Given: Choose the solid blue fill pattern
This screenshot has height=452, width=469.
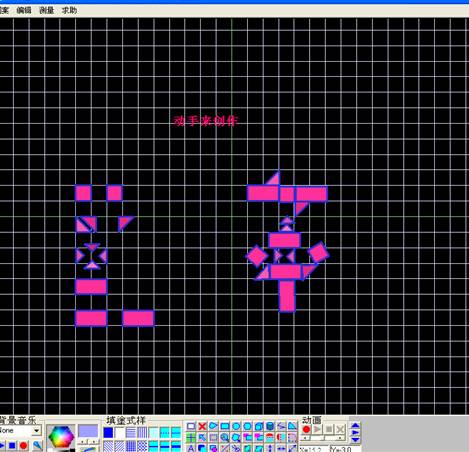Looking at the screenshot, I should (x=108, y=433).
